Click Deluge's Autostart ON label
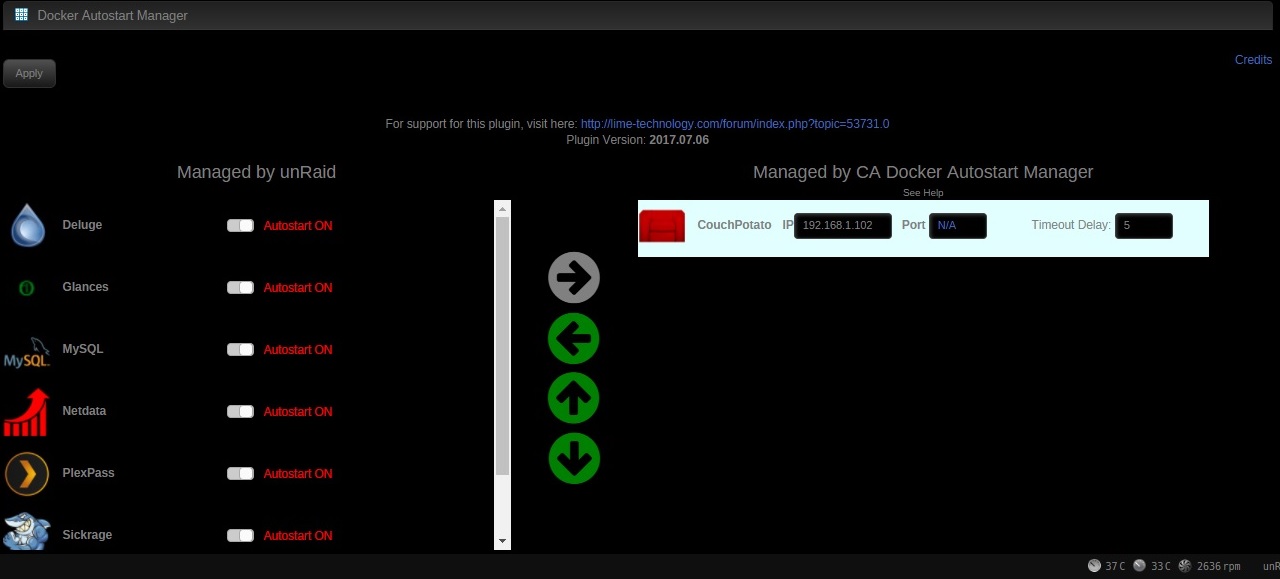 click(298, 226)
